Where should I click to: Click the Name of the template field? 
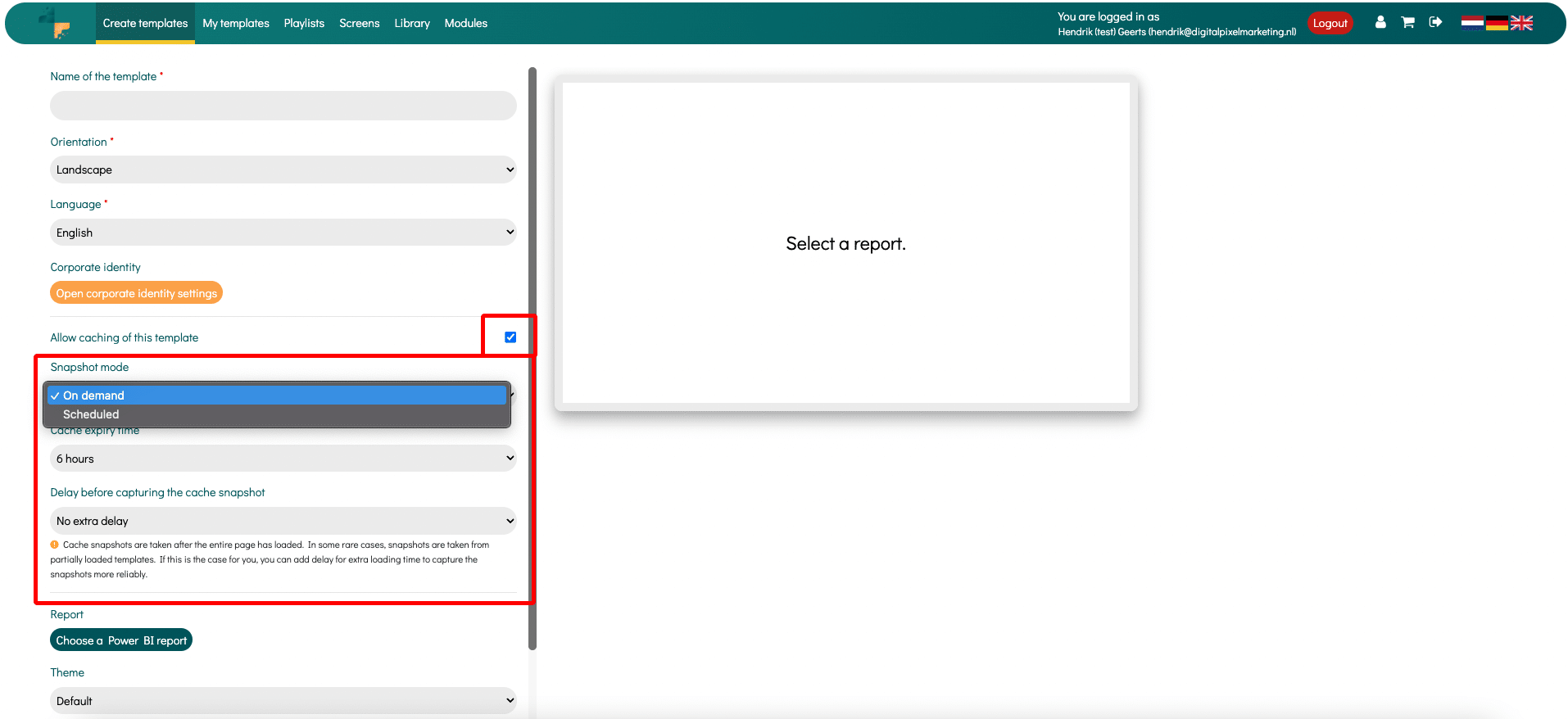283,106
